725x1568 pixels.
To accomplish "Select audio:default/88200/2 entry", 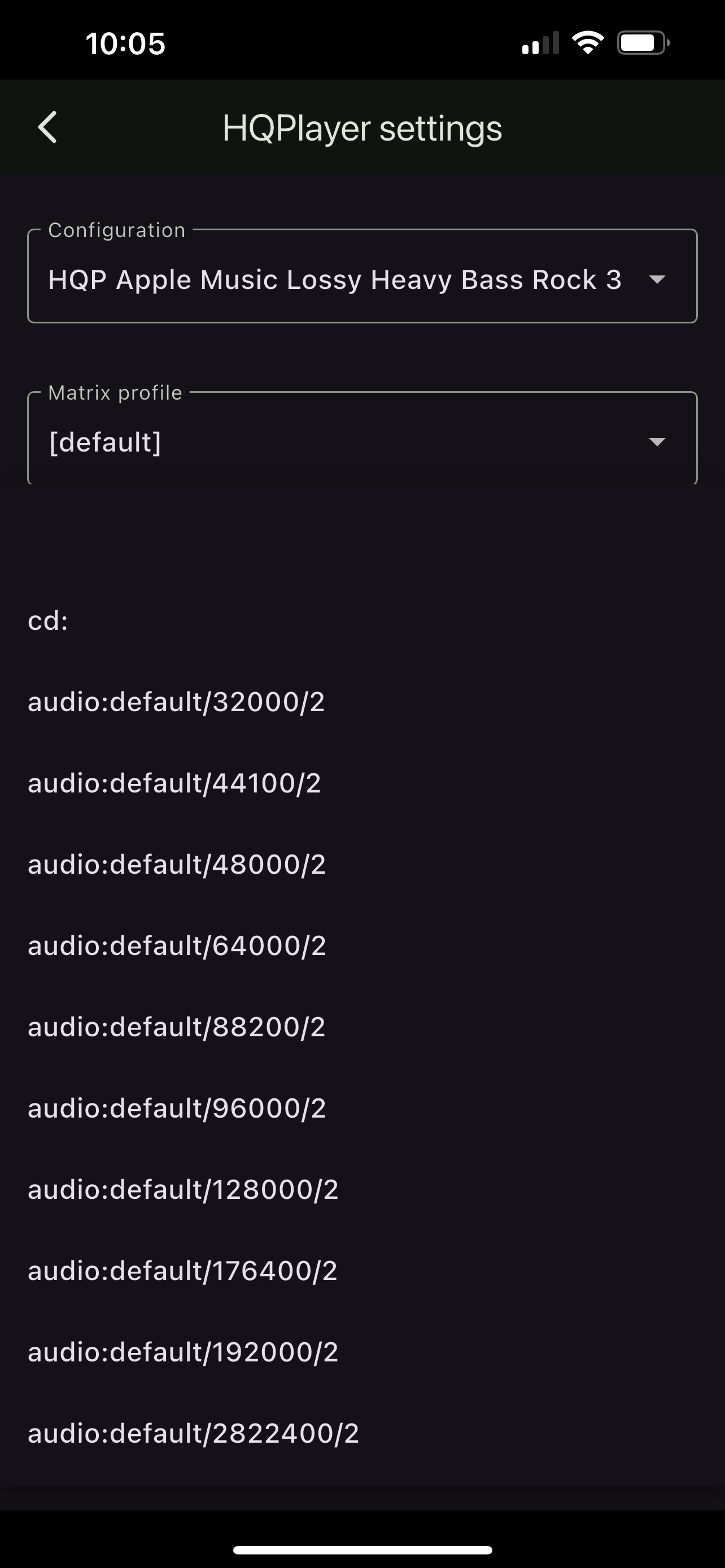I will [177, 1027].
